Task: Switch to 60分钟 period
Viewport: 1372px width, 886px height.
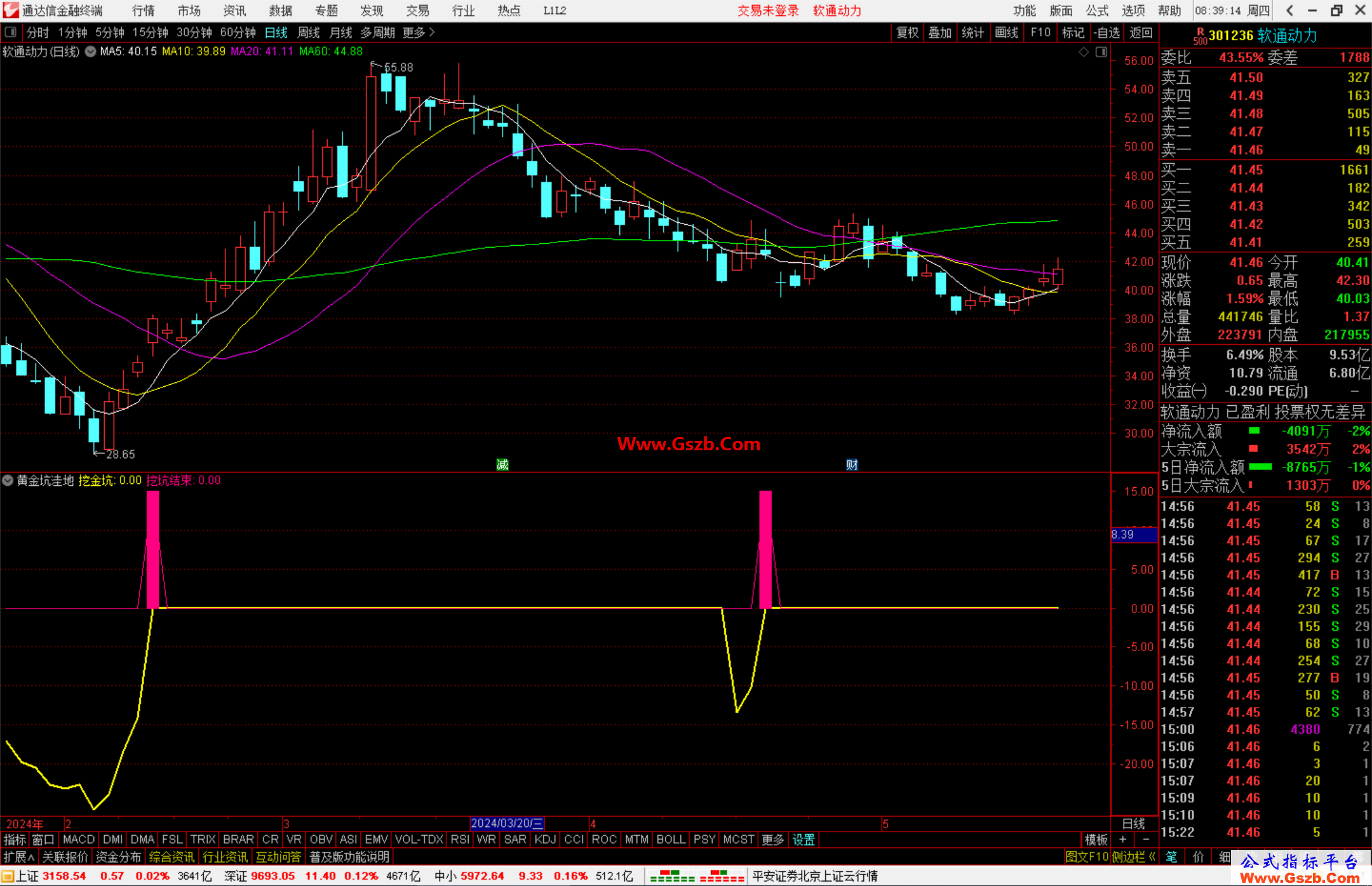Action: (238, 32)
